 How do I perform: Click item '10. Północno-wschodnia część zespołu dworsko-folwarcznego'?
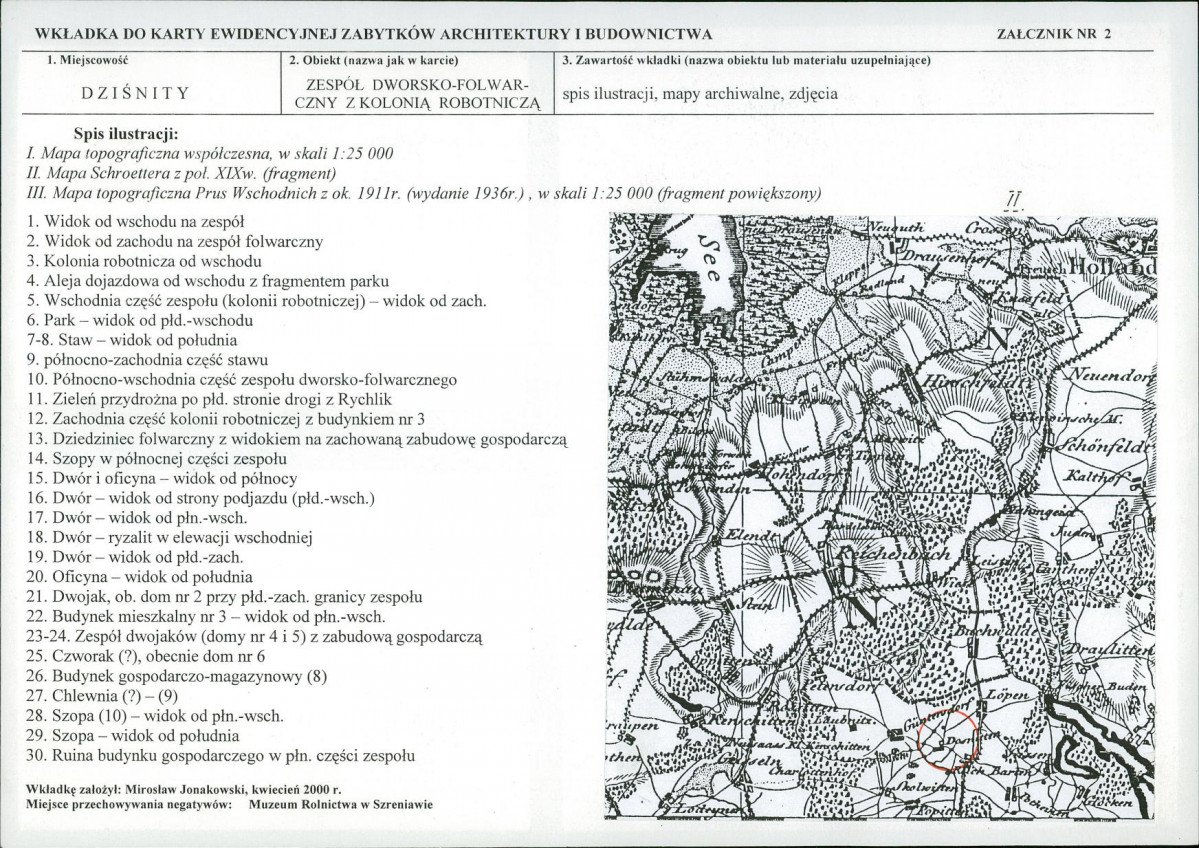[242, 380]
